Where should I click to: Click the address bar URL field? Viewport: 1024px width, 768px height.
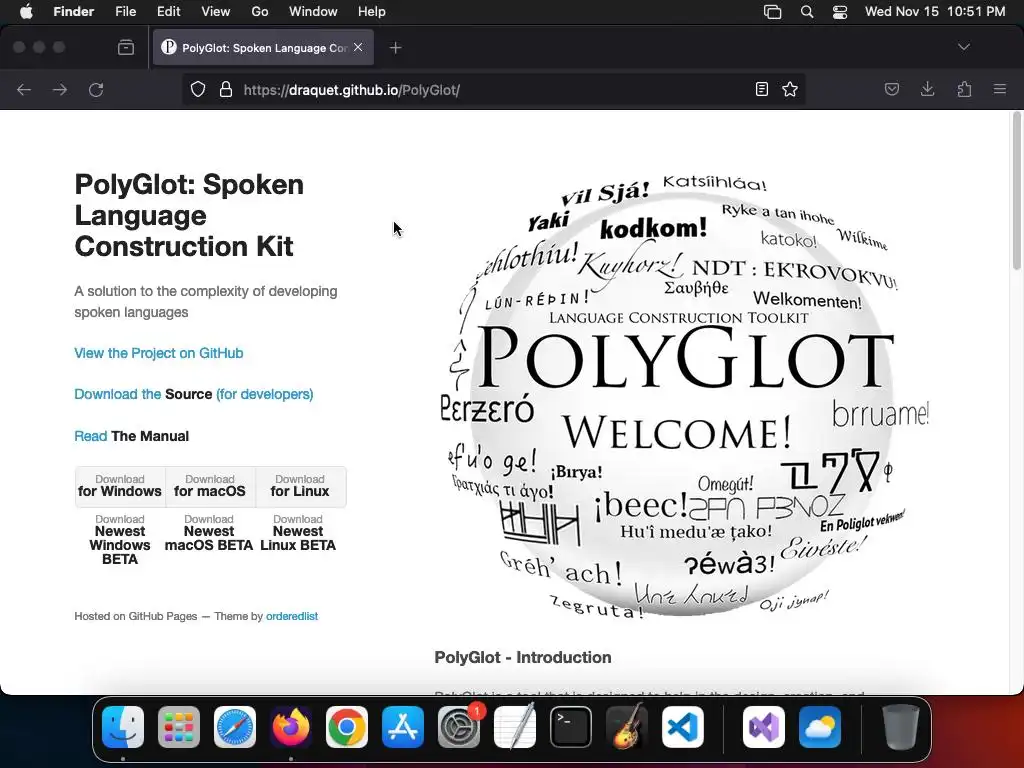[x=493, y=89]
